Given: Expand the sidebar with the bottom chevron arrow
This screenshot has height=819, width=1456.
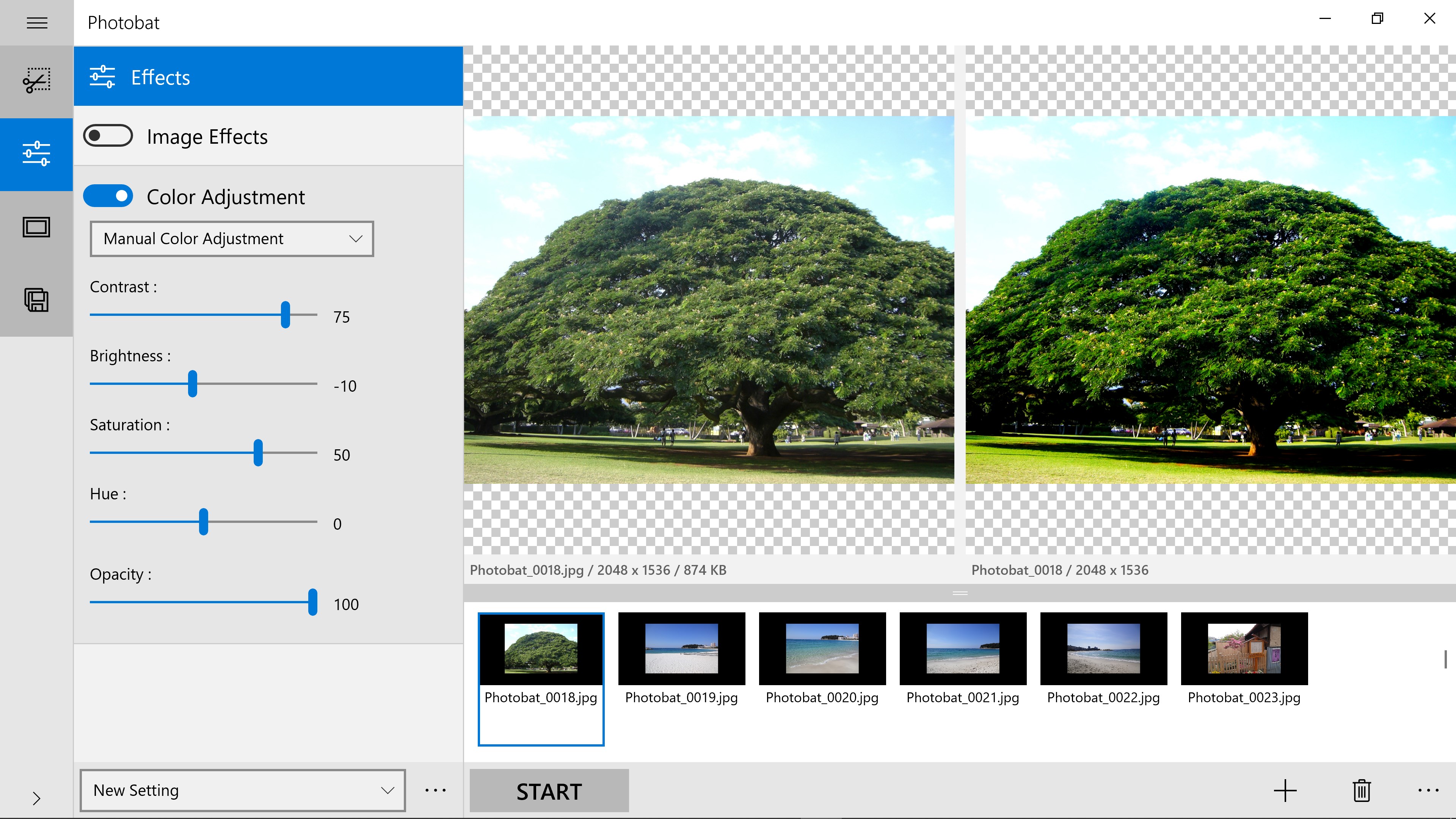Looking at the screenshot, I should [37, 798].
